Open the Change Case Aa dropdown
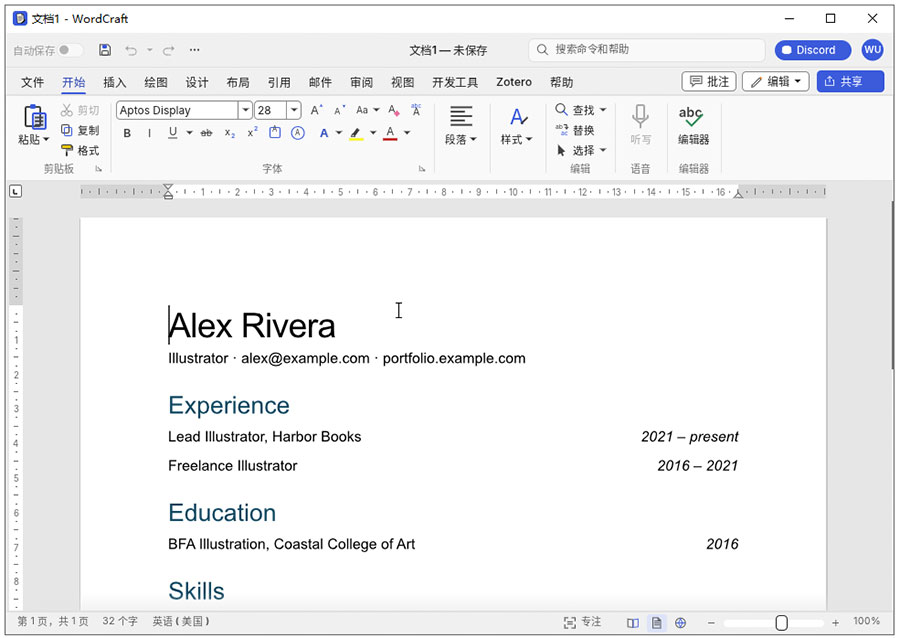 (x=367, y=110)
